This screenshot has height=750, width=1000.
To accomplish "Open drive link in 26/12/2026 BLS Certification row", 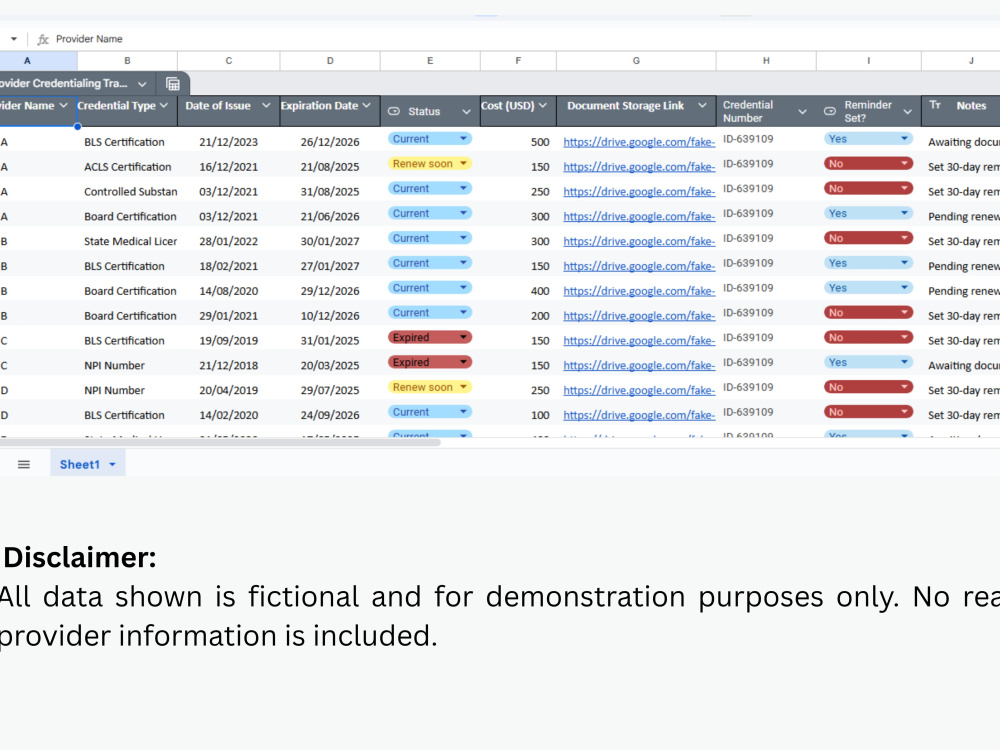I will point(639,142).
